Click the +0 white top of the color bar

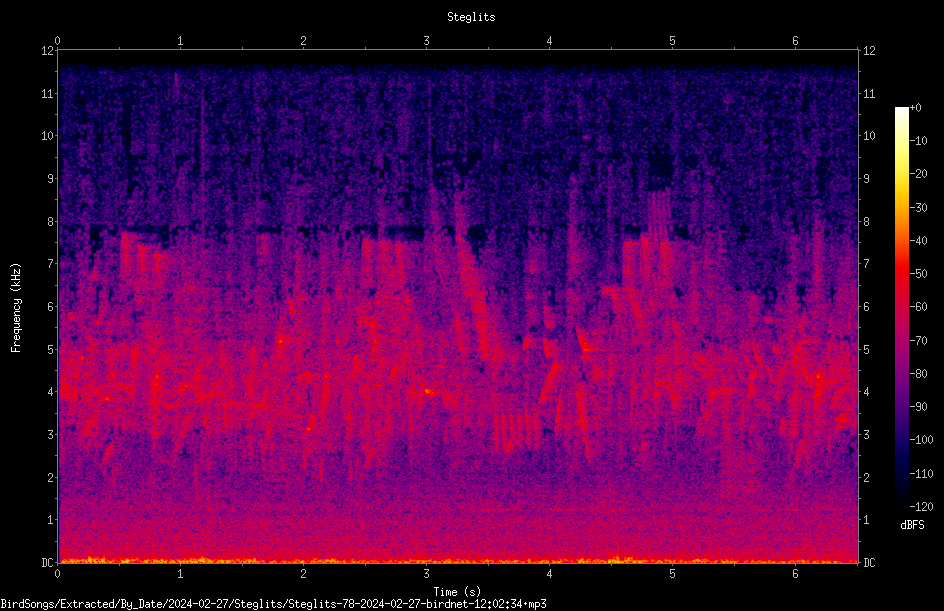(x=902, y=109)
